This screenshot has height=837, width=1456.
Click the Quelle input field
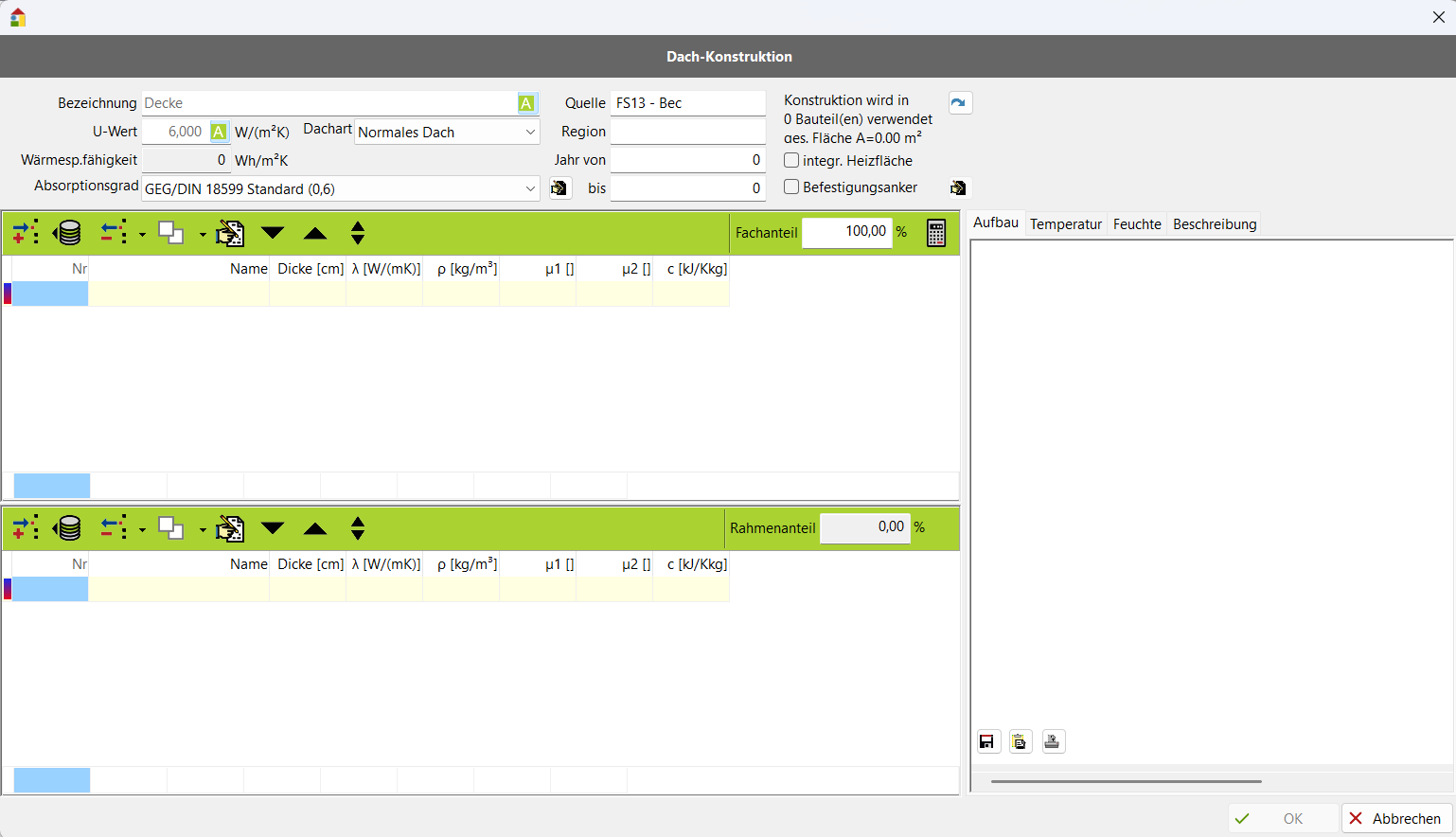(687, 103)
